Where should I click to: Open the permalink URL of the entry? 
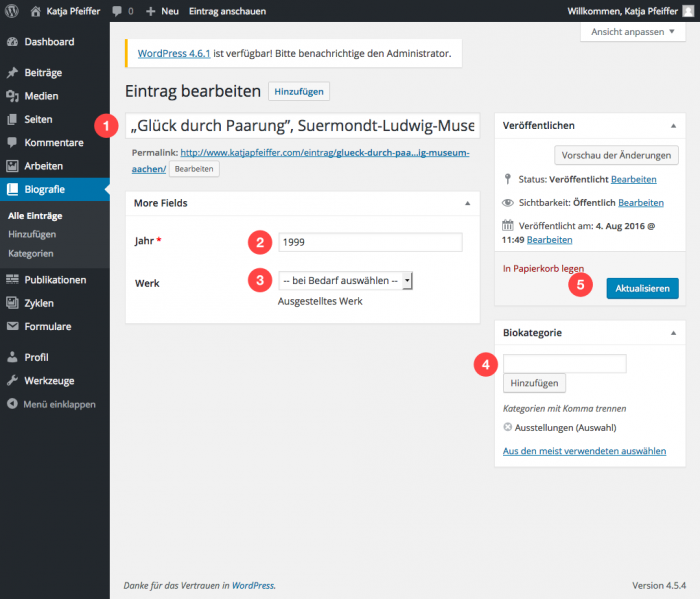(x=325, y=153)
